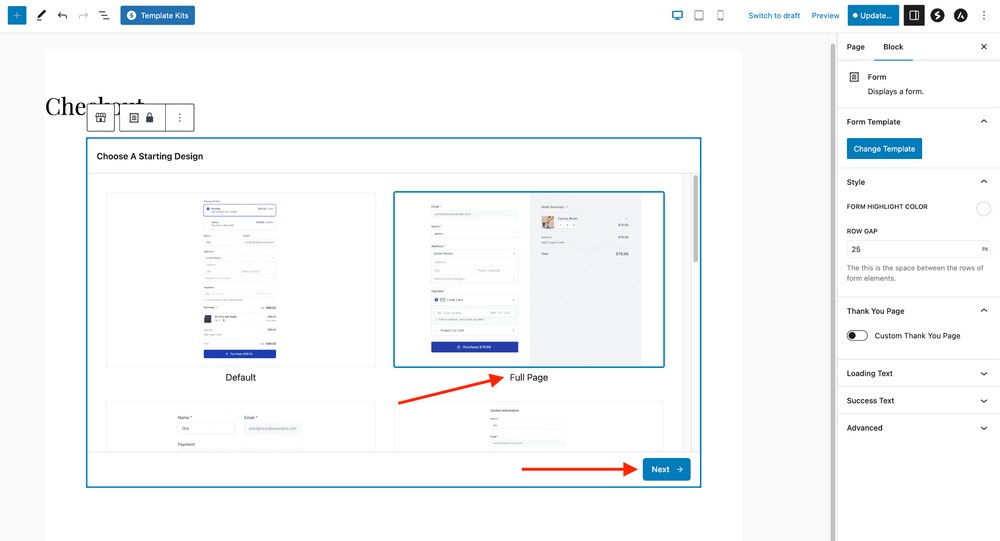Select the Default design thumbnail
Image resolution: width=1000 pixels, height=541 pixels.
(240, 279)
